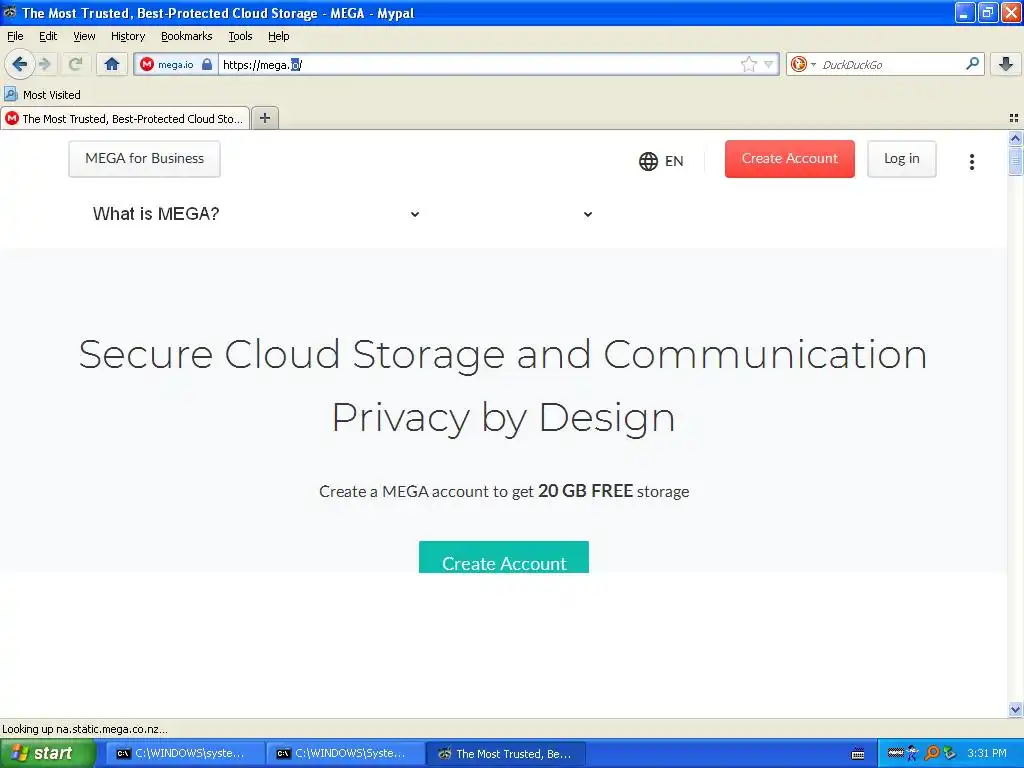Image resolution: width=1024 pixels, height=768 pixels.
Task: Switch to first C:\WINDOWS\syste... taskbar window
Action: coord(185,754)
